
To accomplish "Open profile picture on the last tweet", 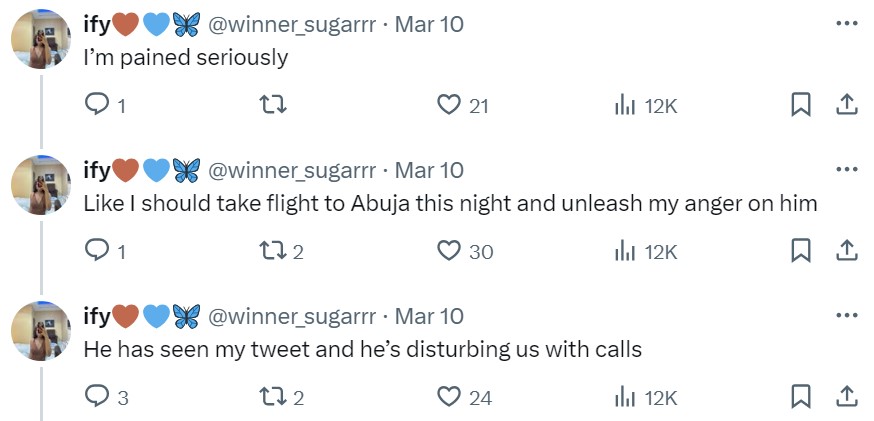I will [40, 332].
